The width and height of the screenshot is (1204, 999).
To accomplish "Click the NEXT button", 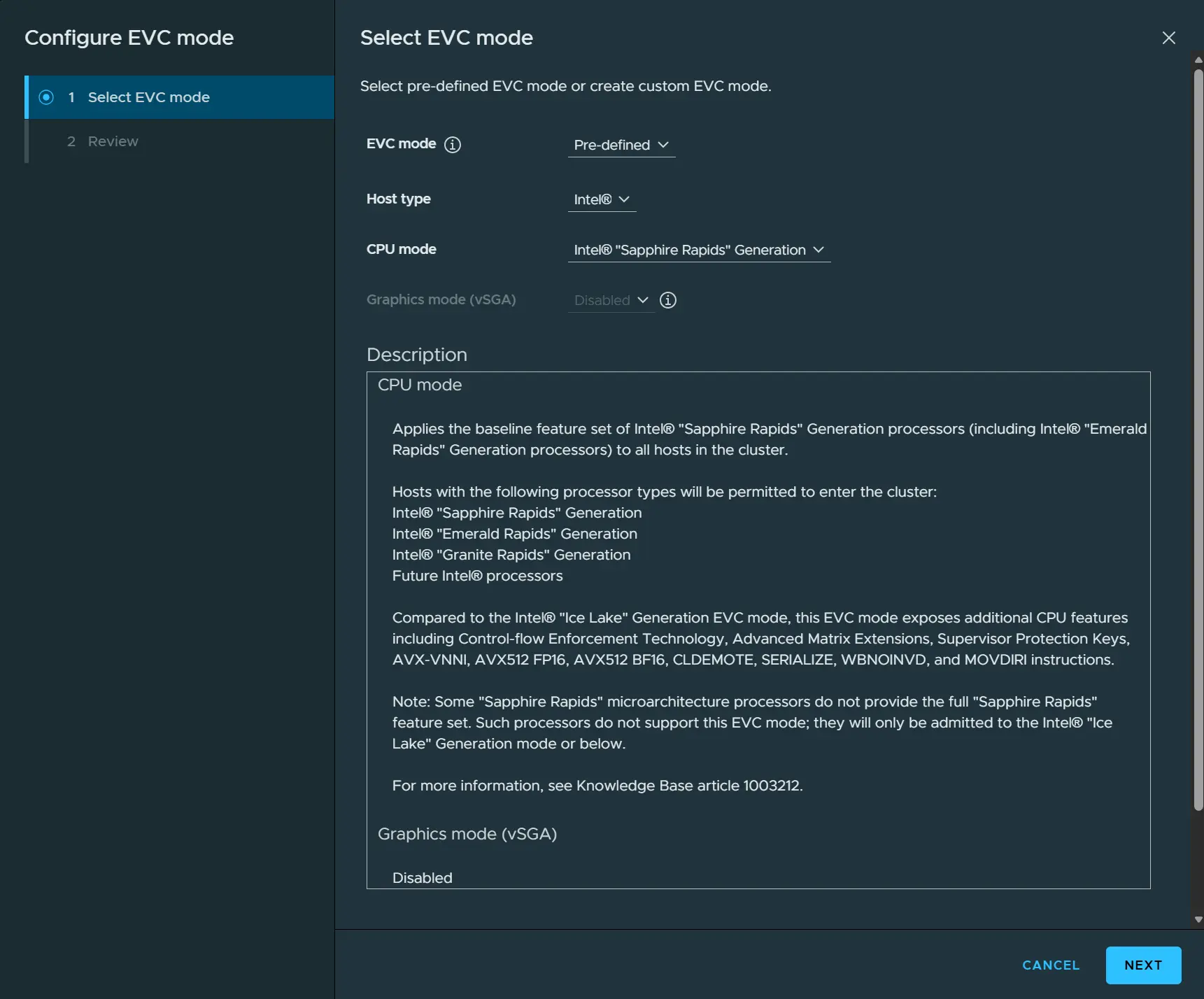I will pos(1143,965).
